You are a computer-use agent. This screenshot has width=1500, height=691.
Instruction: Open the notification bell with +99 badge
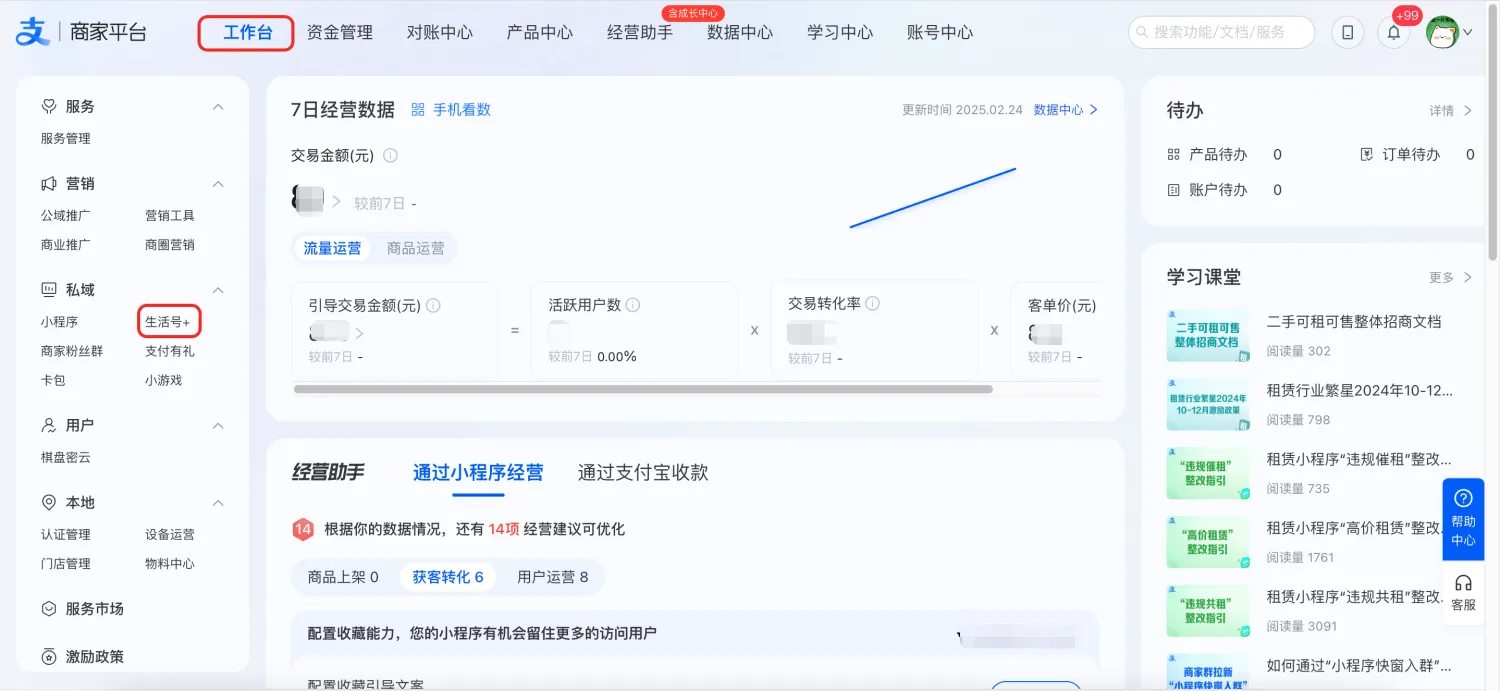click(x=1394, y=33)
